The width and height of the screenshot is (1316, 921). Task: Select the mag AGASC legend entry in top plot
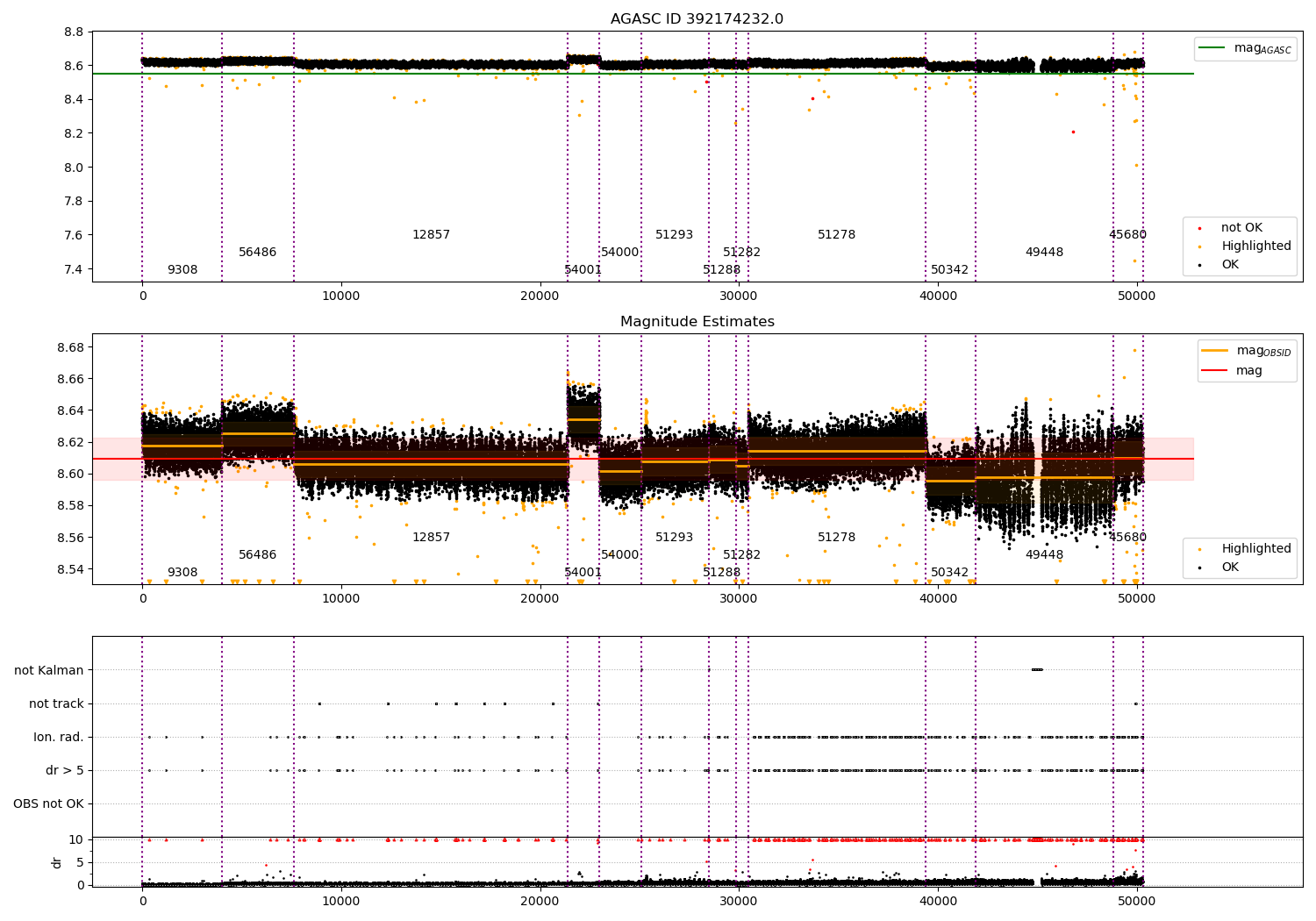pos(1245,49)
